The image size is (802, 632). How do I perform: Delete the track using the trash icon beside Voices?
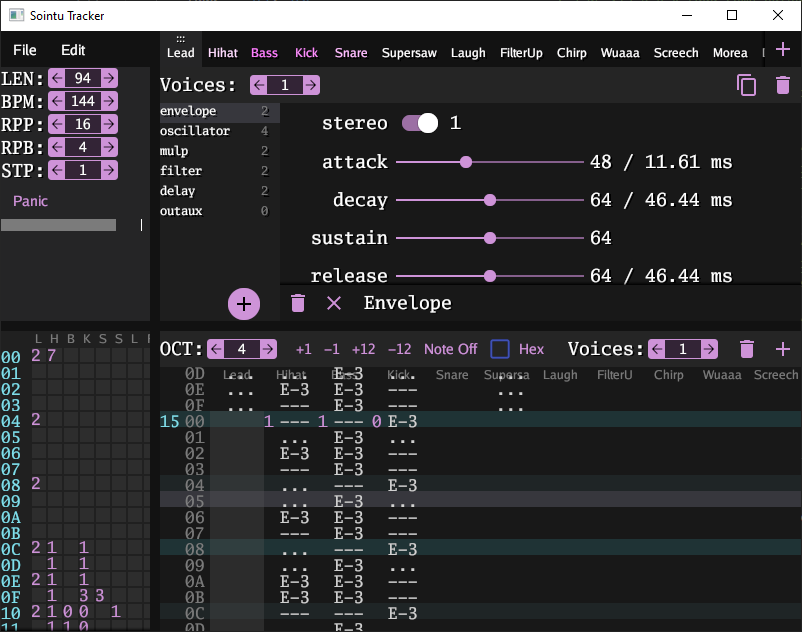click(x=745, y=349)
